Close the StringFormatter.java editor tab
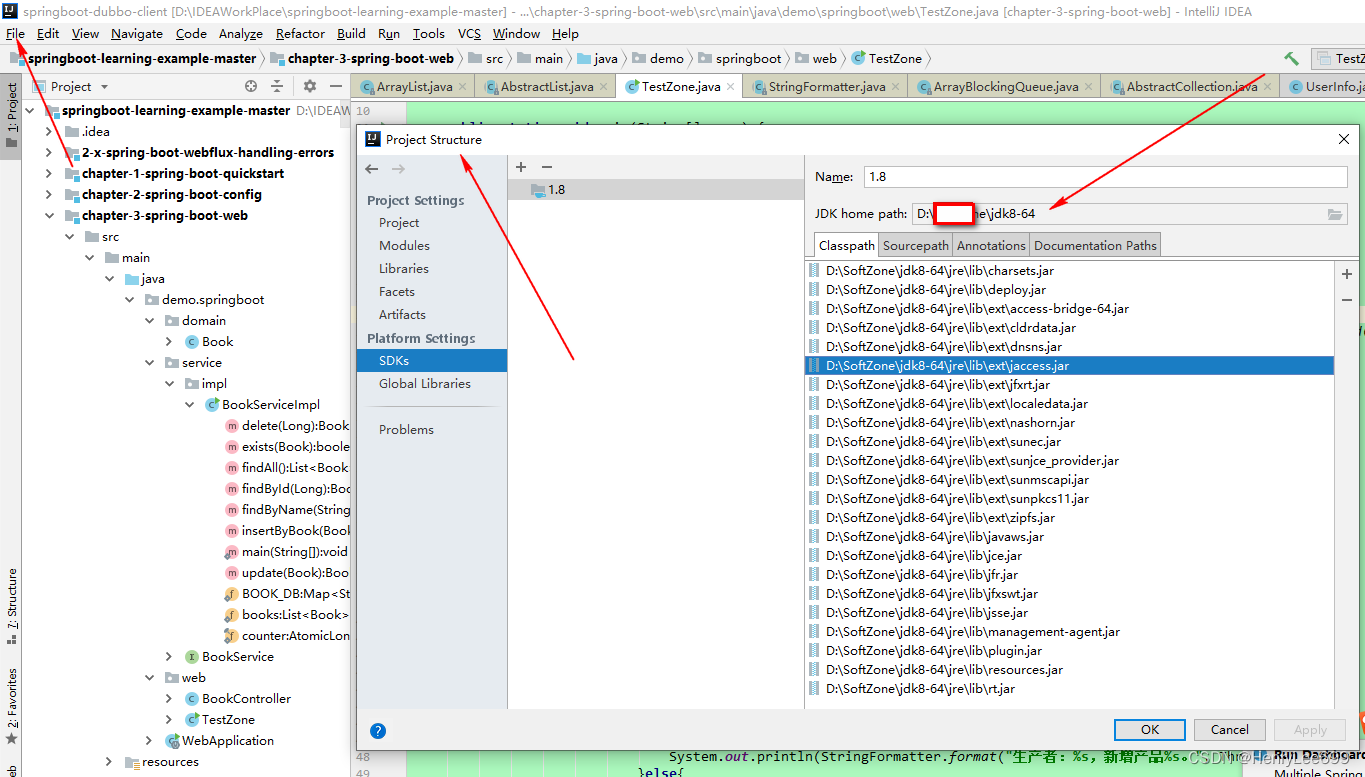1365x777 pixels. tap(896, 87)
